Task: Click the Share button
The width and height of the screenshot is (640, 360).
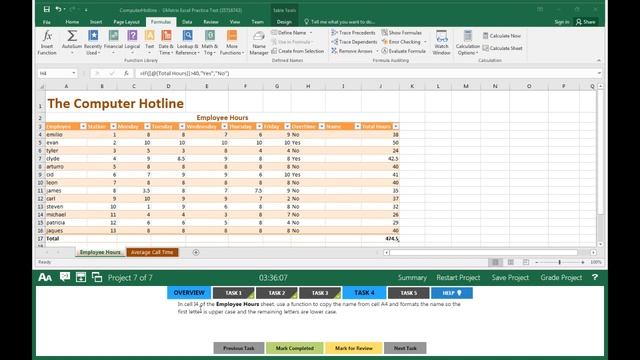Action: 586,22
